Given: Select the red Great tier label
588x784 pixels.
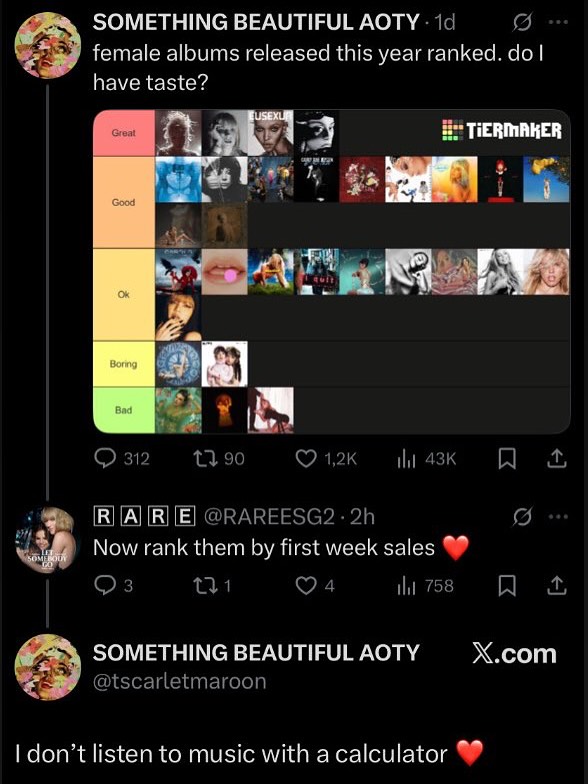Looking at the screenshot, I should [124, 133].
